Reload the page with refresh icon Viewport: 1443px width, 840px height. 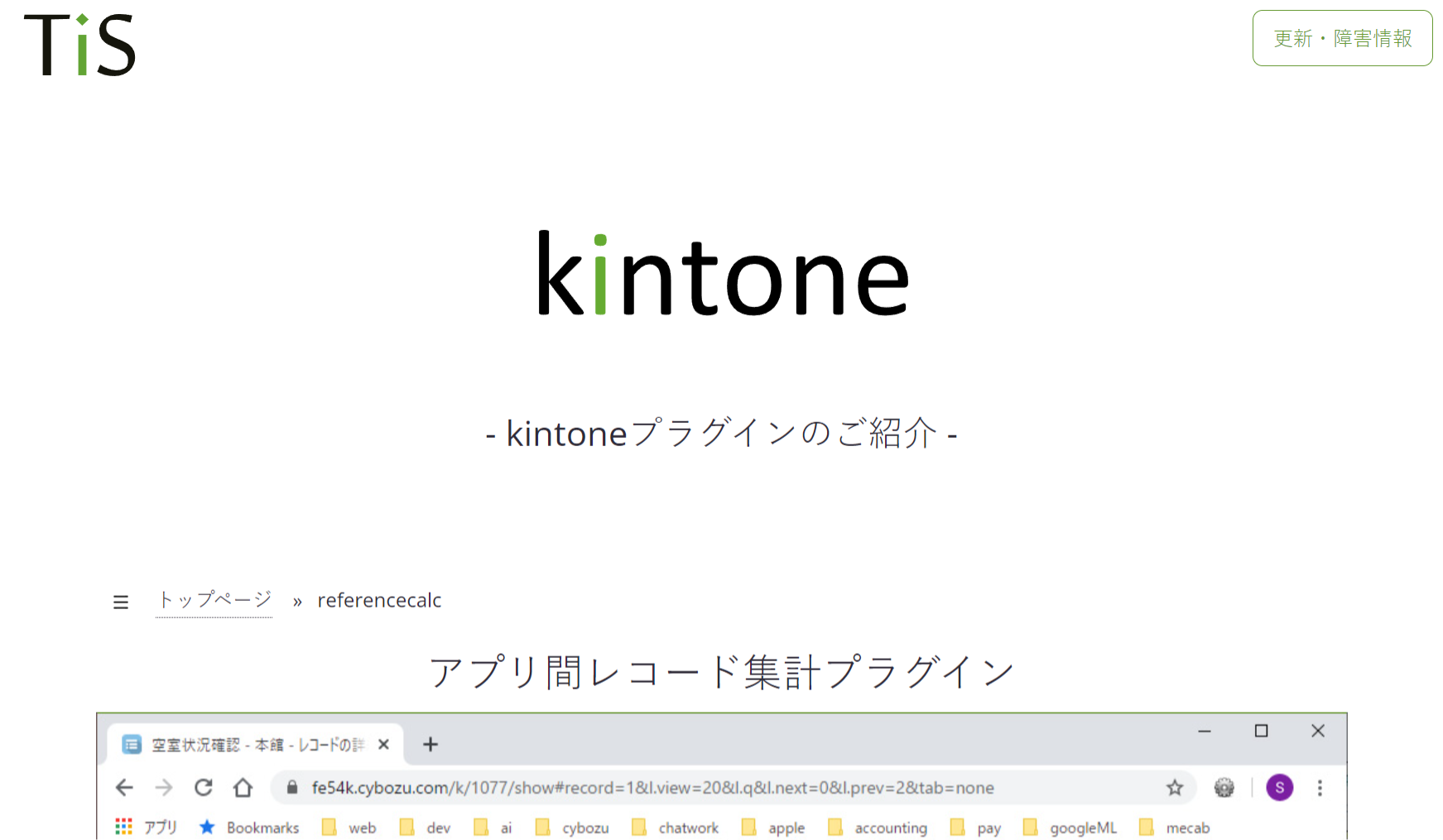click(204, 788)
